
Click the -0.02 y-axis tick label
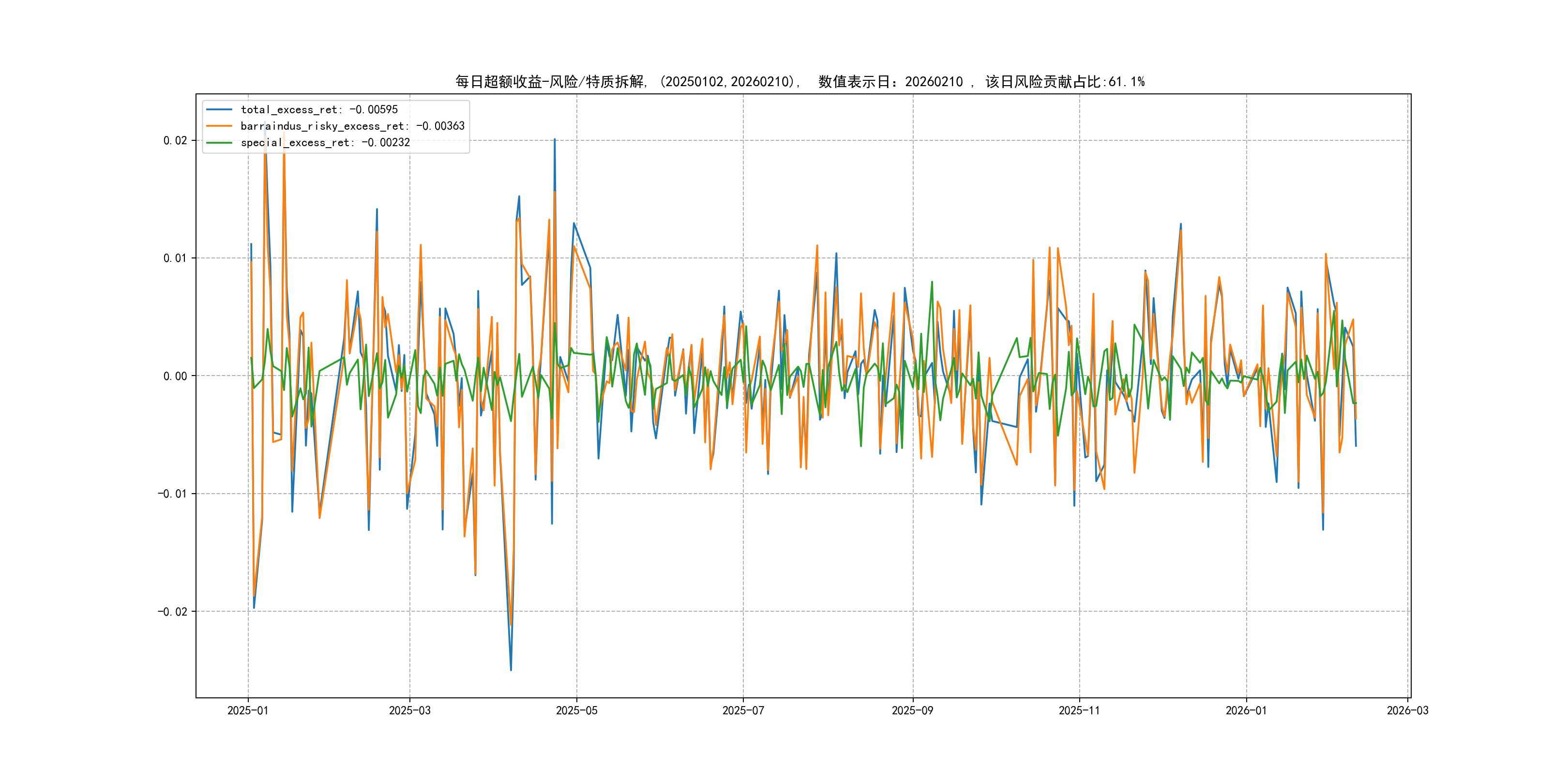pos(172,612)
